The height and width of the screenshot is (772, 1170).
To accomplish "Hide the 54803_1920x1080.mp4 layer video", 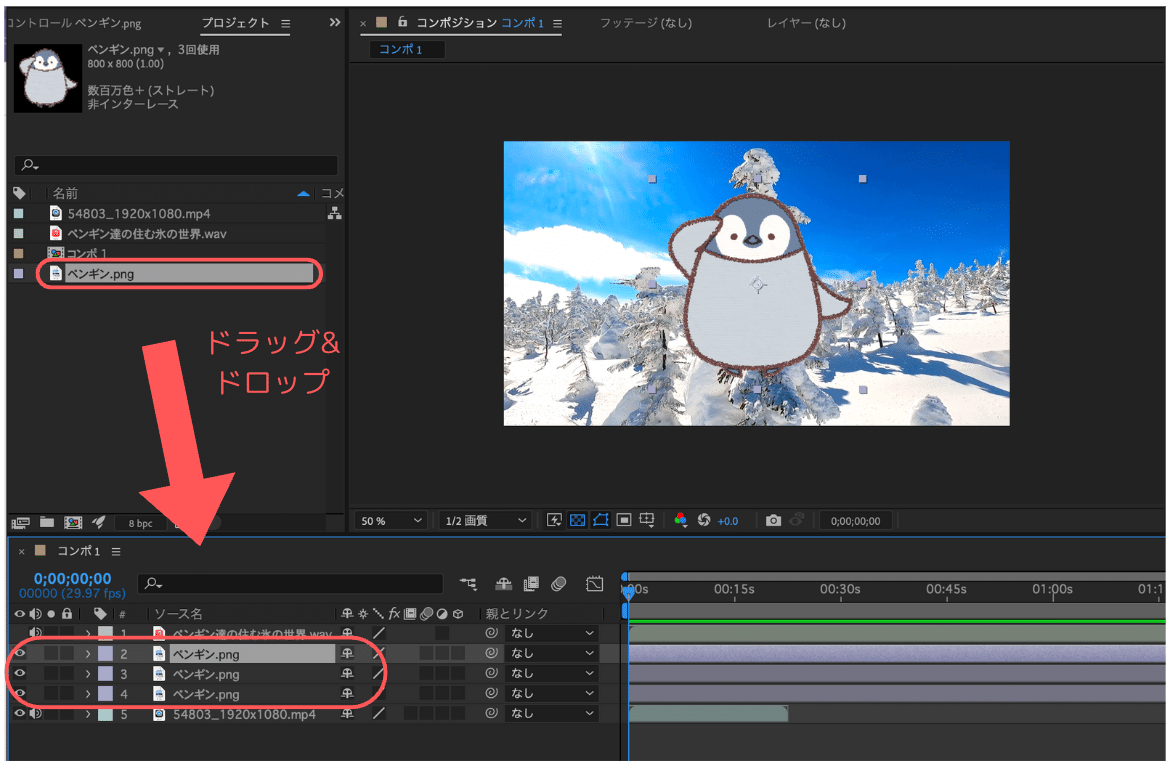I will 19,714.
